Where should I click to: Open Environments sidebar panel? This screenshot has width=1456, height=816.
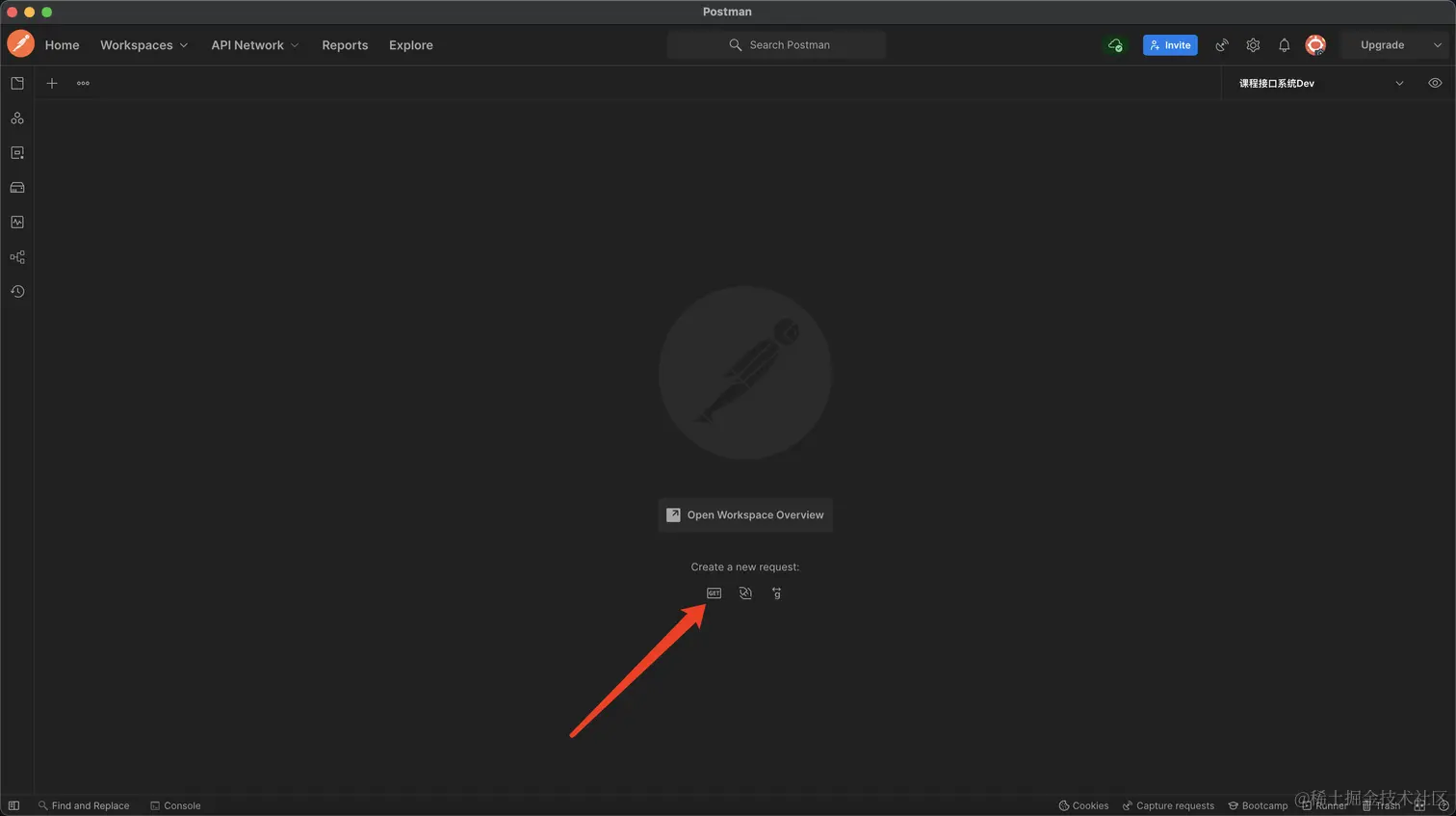pos(17,153)
